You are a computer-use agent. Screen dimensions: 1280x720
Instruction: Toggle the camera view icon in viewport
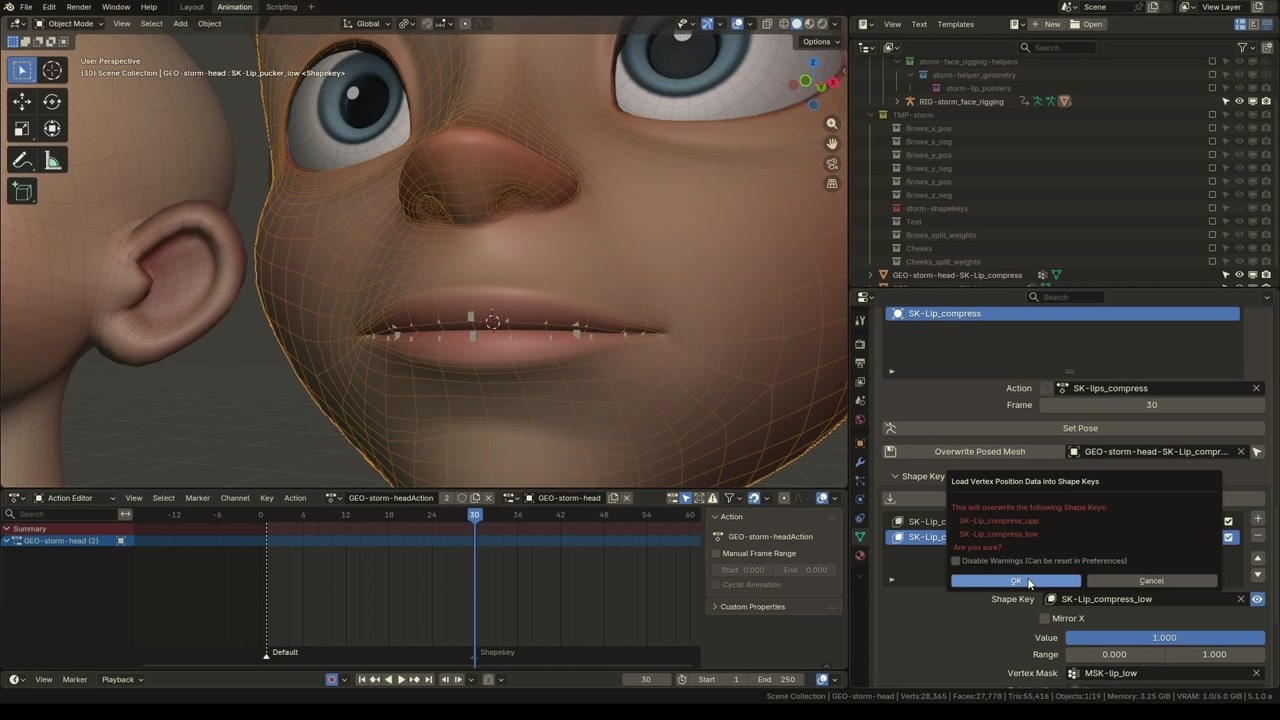pos(832,164)
